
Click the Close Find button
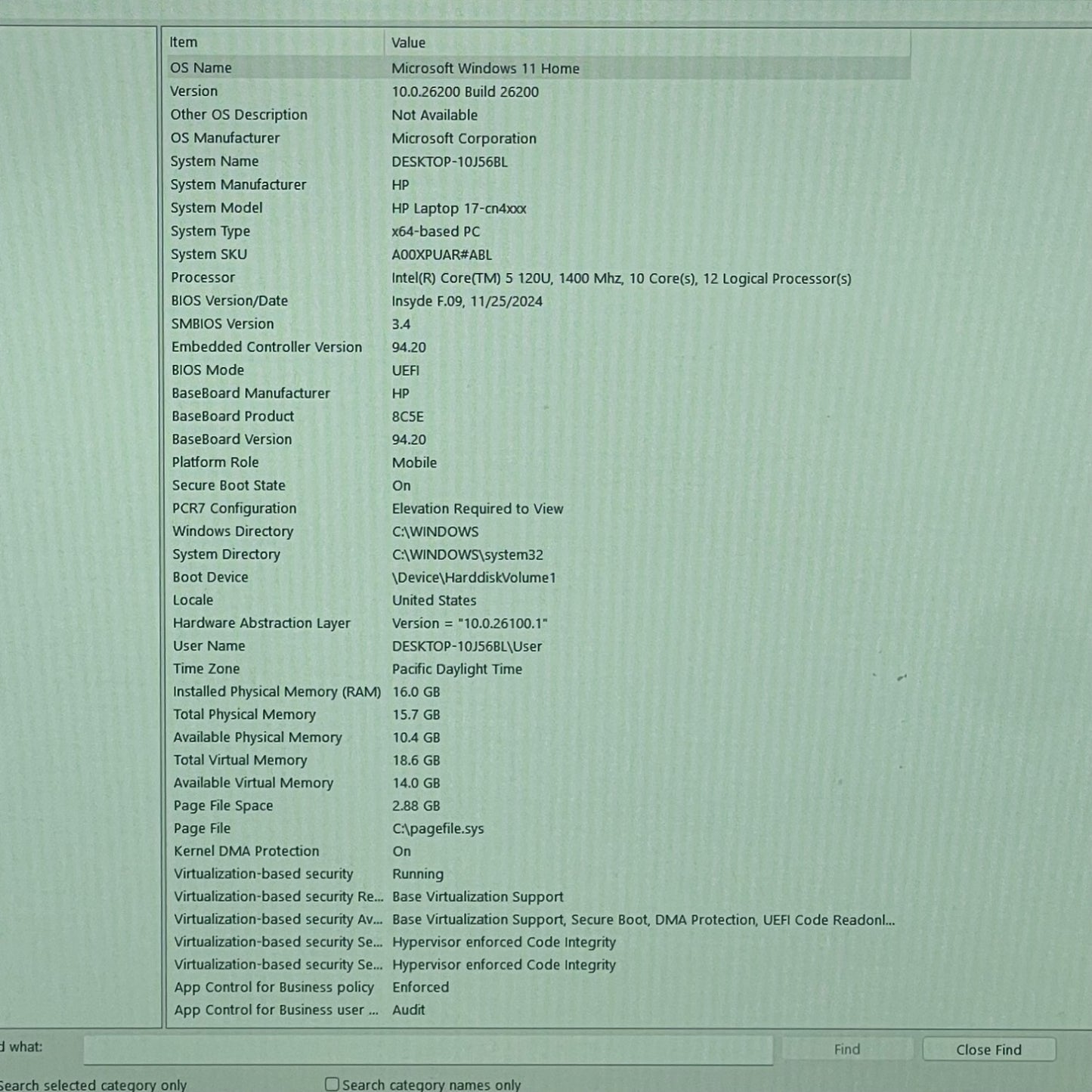[988, 1049]
